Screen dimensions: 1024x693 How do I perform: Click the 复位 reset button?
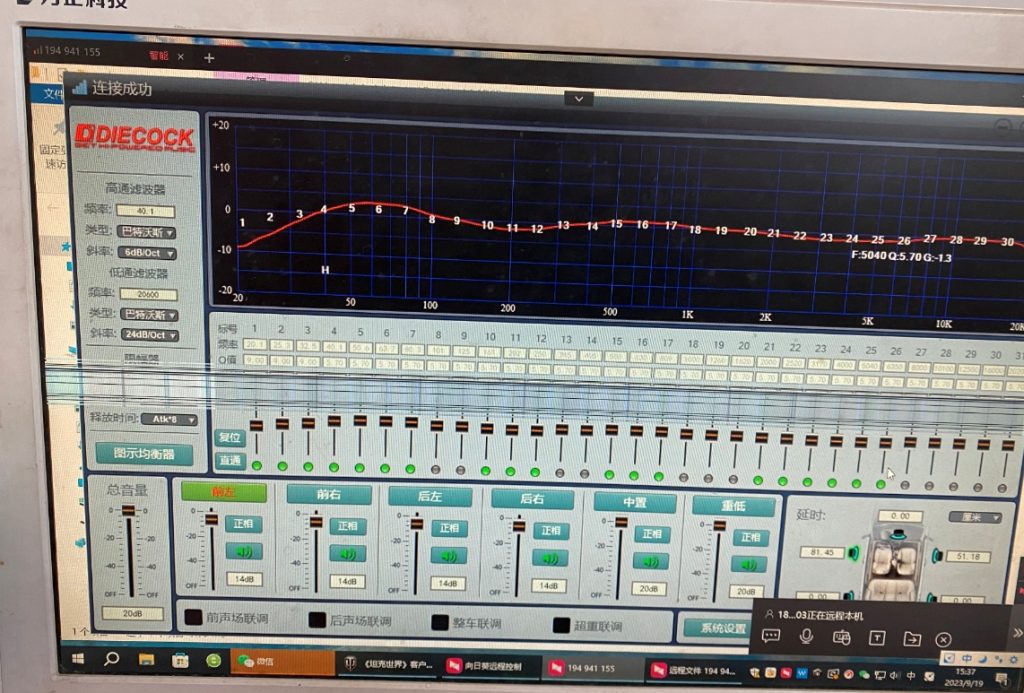pos(230,437)
